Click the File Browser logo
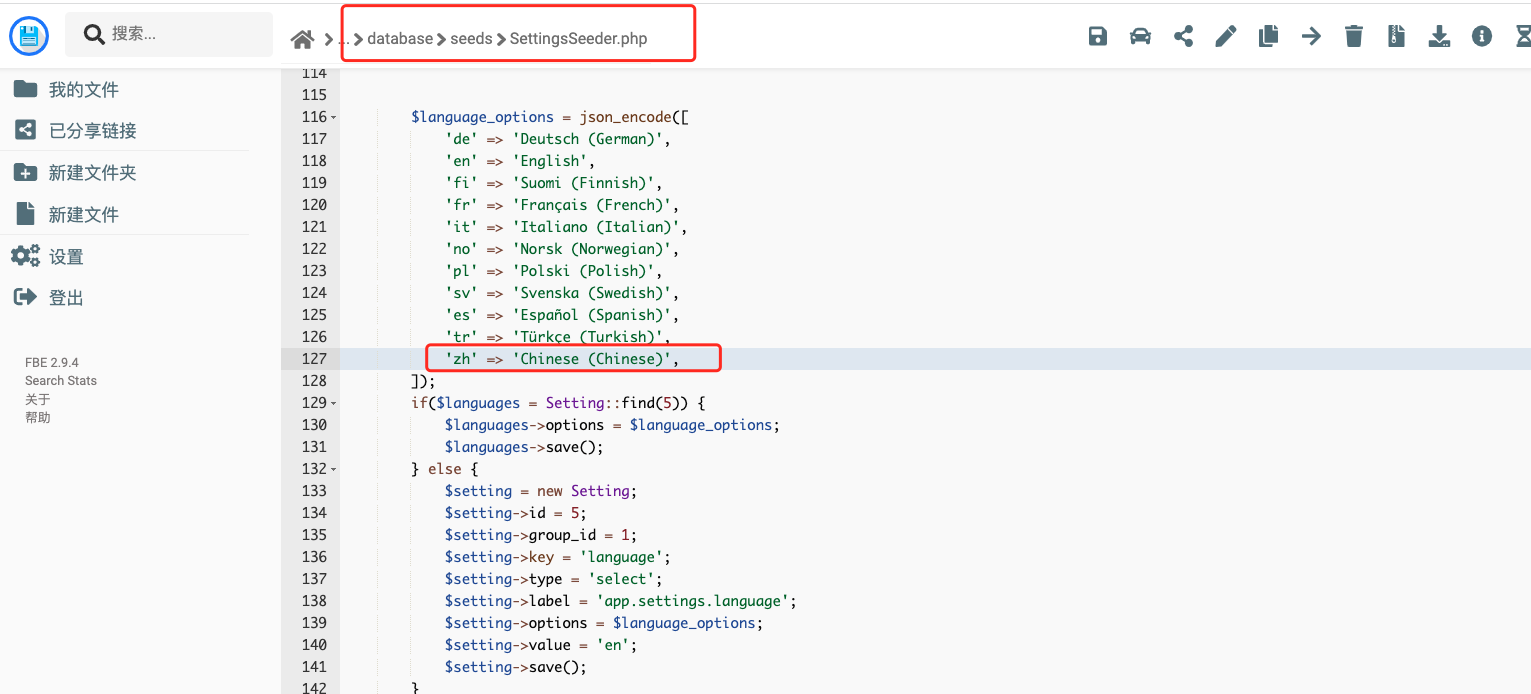The image size is (1531, 694). (29, 37)
